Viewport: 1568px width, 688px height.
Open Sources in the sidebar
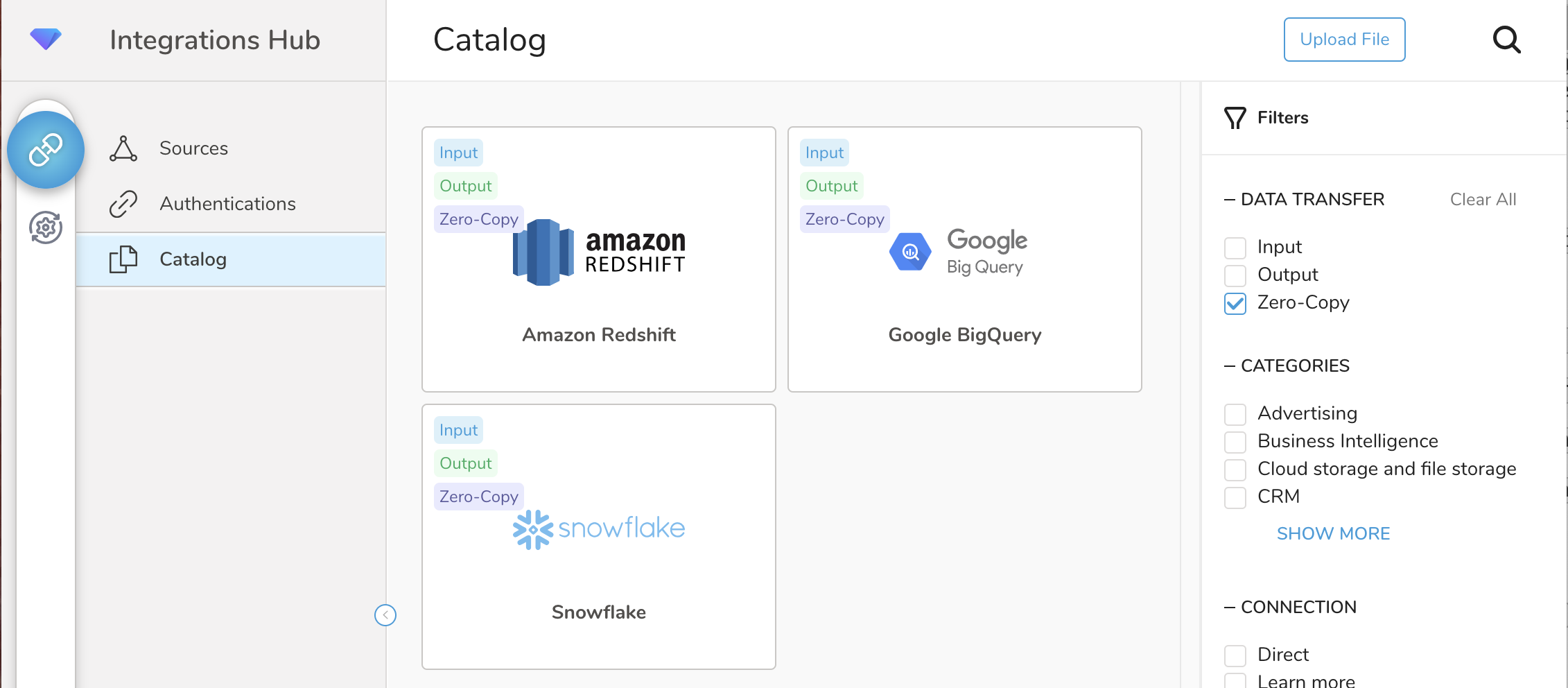(193, 148)
